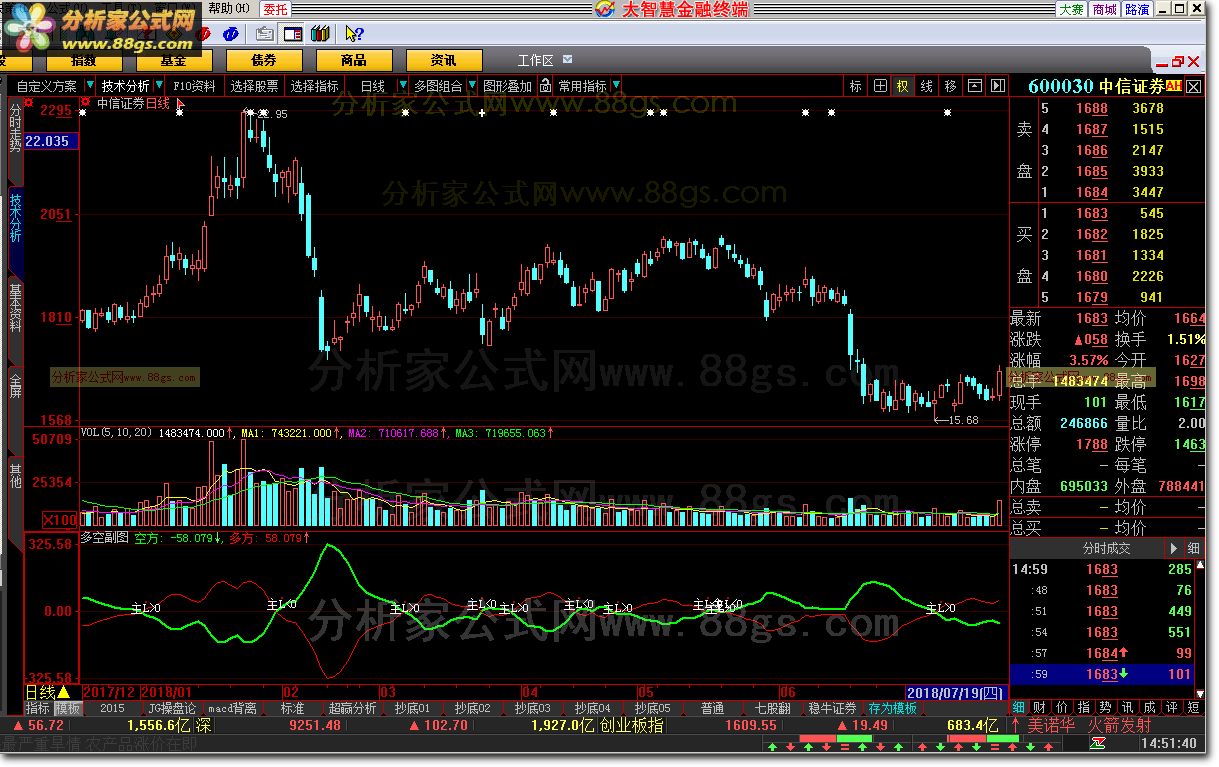Toggle the 权 price adjustment button
1219x767 pixels.
[x=903, y=86]
